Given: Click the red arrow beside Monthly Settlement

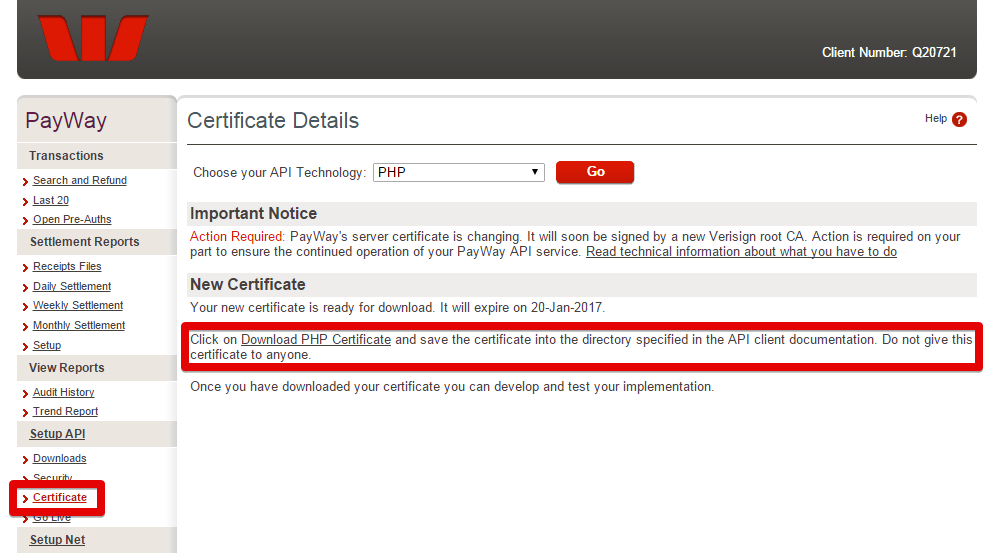Looking at the screenshot, I should (x=25, y=327).
